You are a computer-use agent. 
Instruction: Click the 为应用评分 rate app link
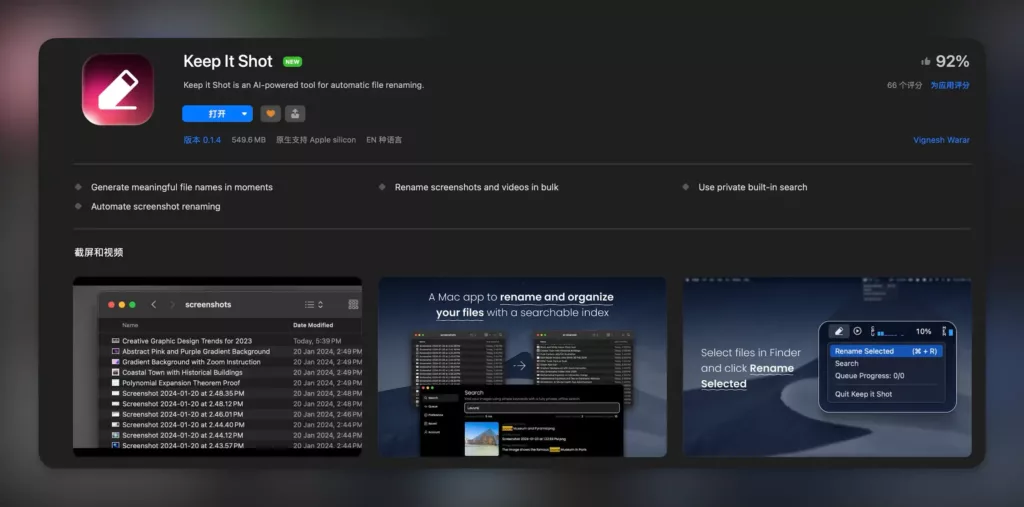pyautogui.click(x=950, y=86)
